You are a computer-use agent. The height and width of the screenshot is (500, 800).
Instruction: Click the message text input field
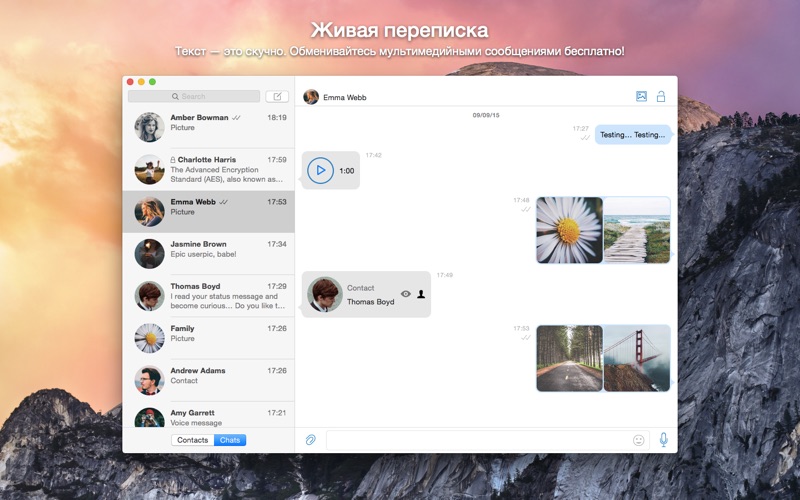pos(488,440)
